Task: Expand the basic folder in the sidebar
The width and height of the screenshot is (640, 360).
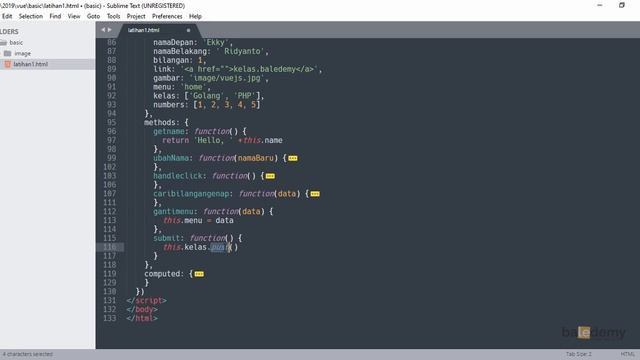Action: [x=16, y=42]
